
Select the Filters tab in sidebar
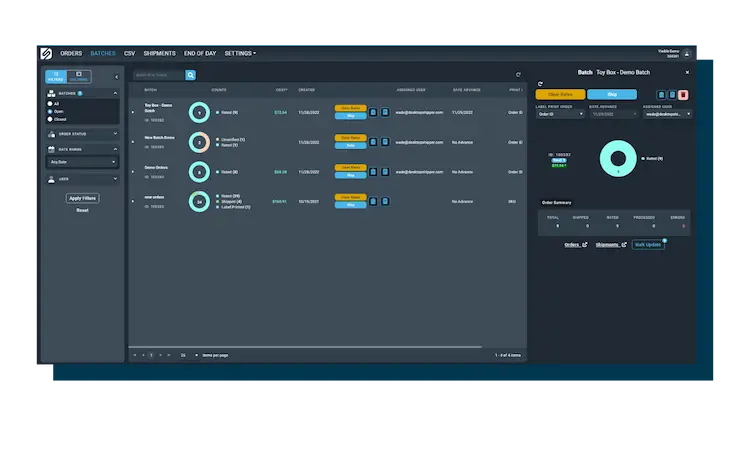point(56,77)
